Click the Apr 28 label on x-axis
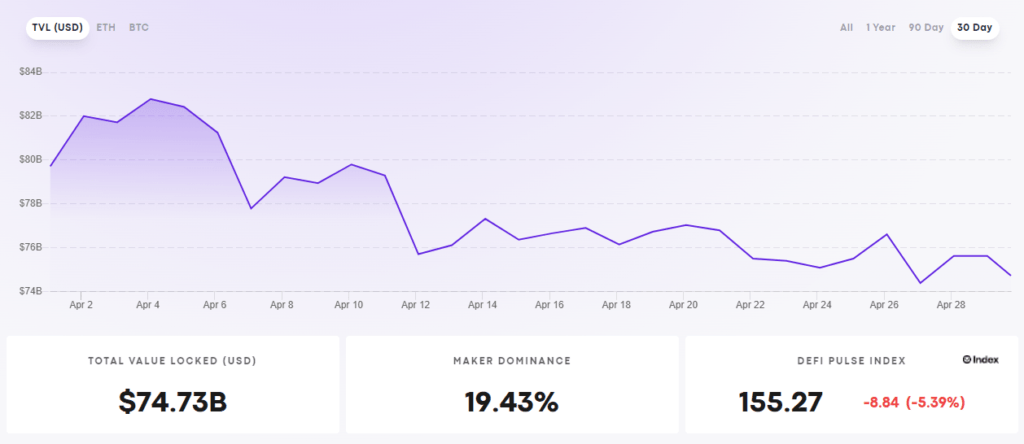This screenshot has width=1024, height=444. coord(951,305)
